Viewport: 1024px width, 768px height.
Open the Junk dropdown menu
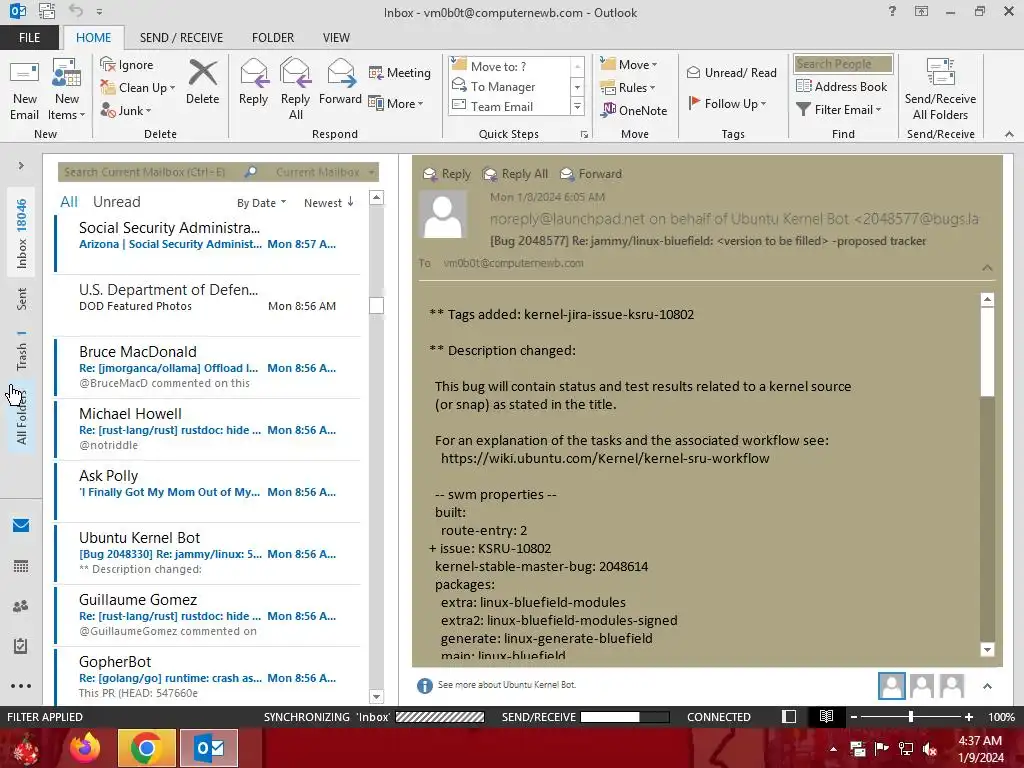coord(126,110)
